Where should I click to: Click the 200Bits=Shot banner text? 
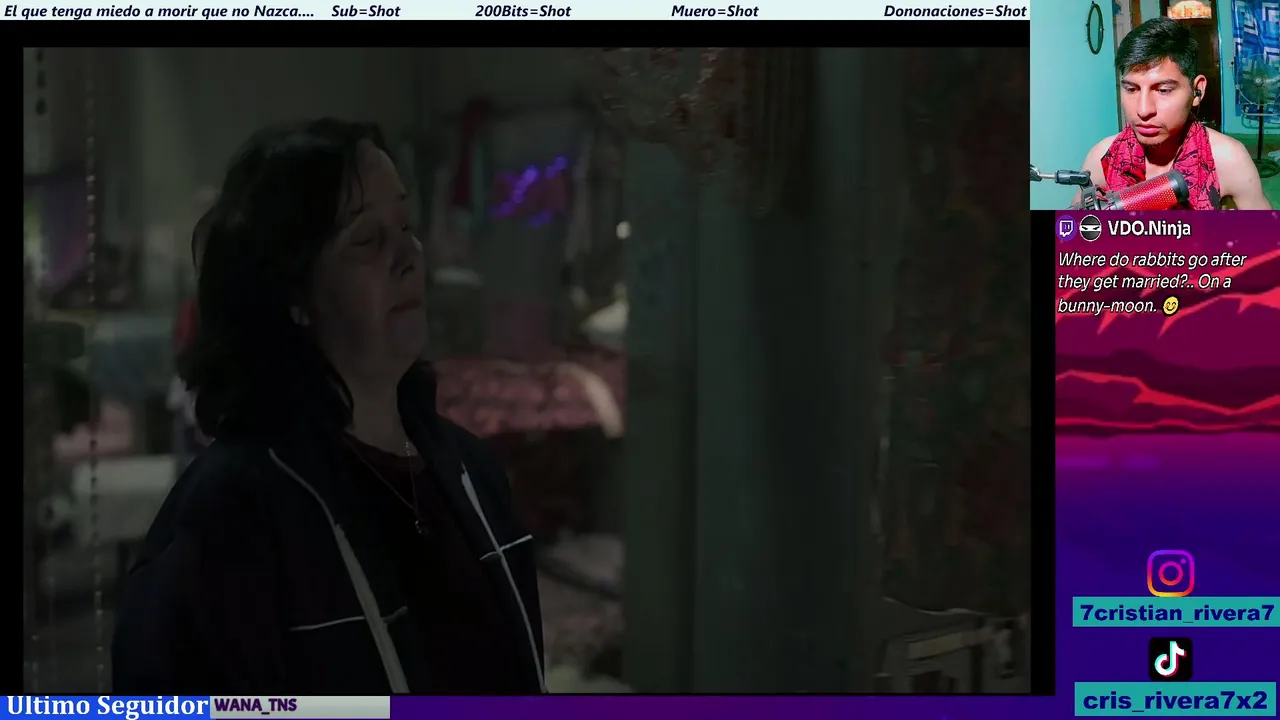tap(523, 11)
